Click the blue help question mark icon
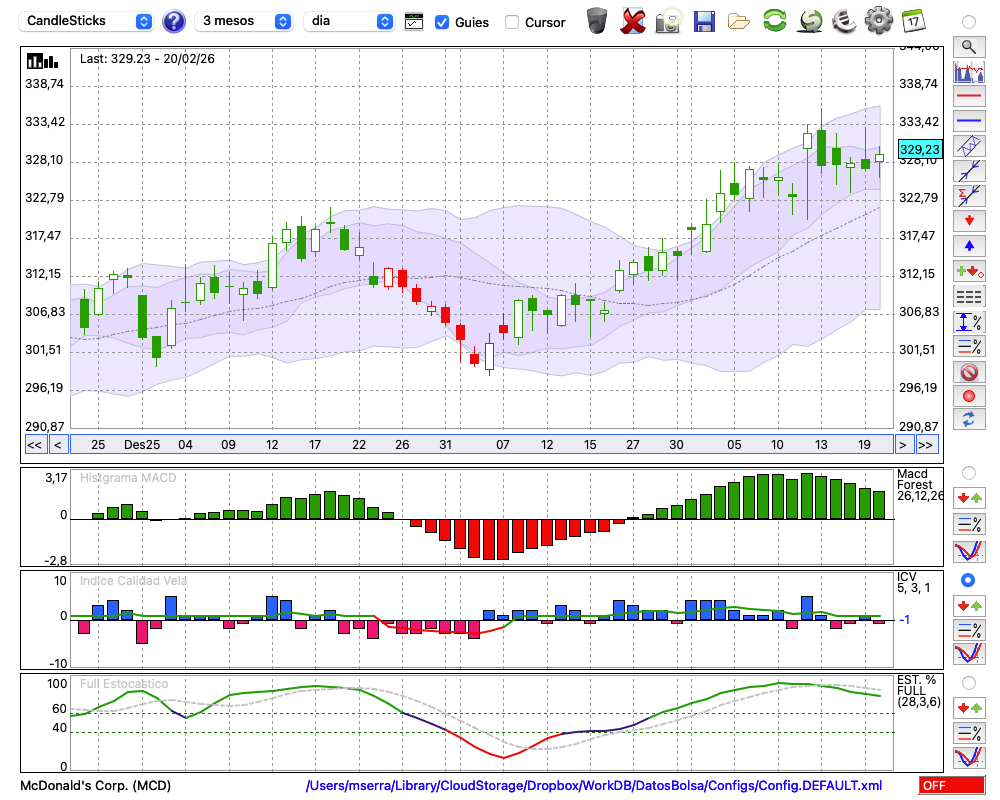 [x=174, y=21]
